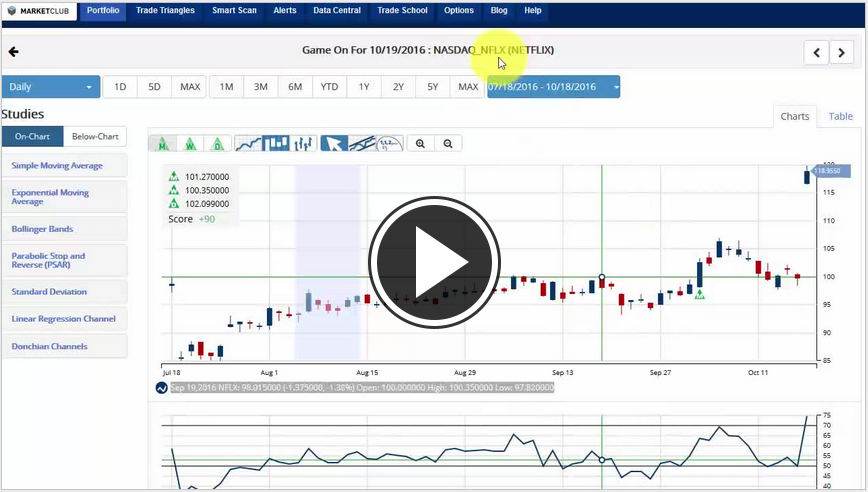Go back with the left arrow

pos(14,52)
